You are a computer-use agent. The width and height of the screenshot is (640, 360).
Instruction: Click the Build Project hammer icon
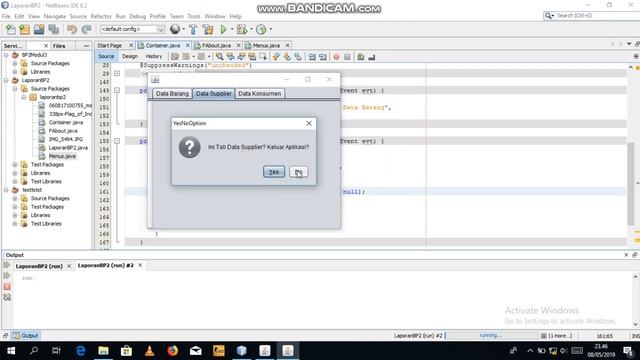coord(193,29)
